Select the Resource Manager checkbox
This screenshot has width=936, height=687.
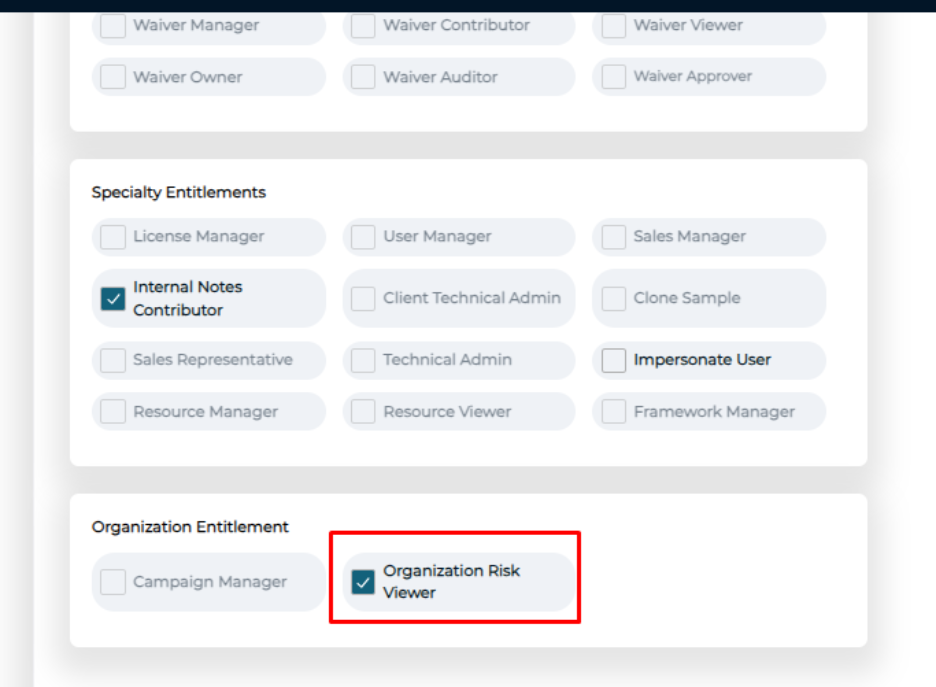[x=113, y=412]
